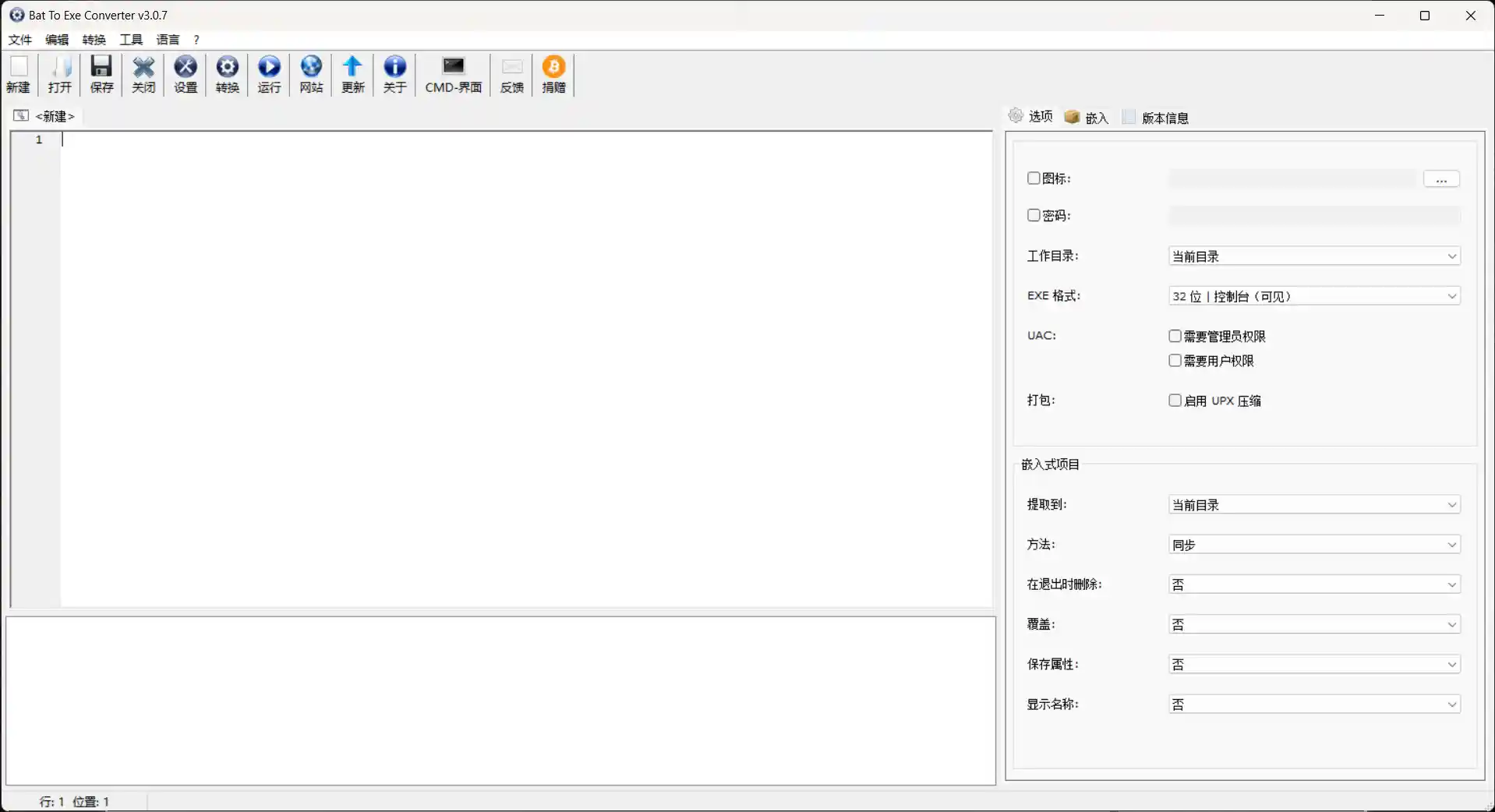Open 设置 (Settings) toolbar icon
This screenshot has width=1495, height=812.
(x=186, y=75)
